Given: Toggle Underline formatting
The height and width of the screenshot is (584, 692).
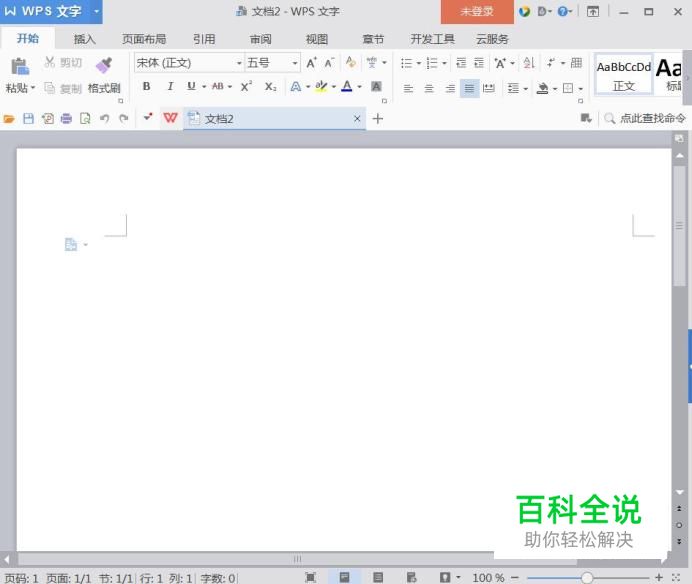Looking at the screenshot, I should click(x=191, y=86).
